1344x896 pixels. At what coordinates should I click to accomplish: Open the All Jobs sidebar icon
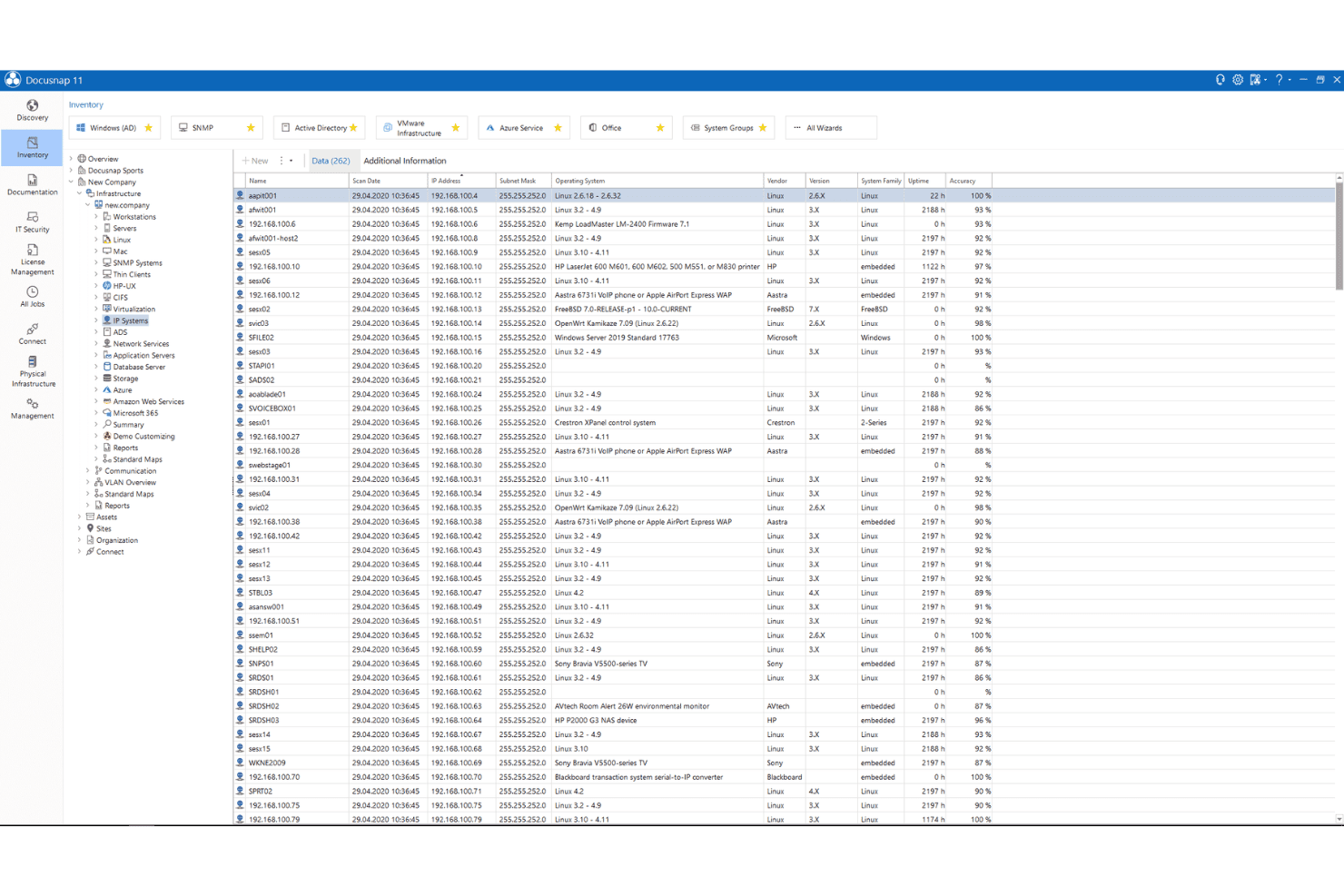32,297
